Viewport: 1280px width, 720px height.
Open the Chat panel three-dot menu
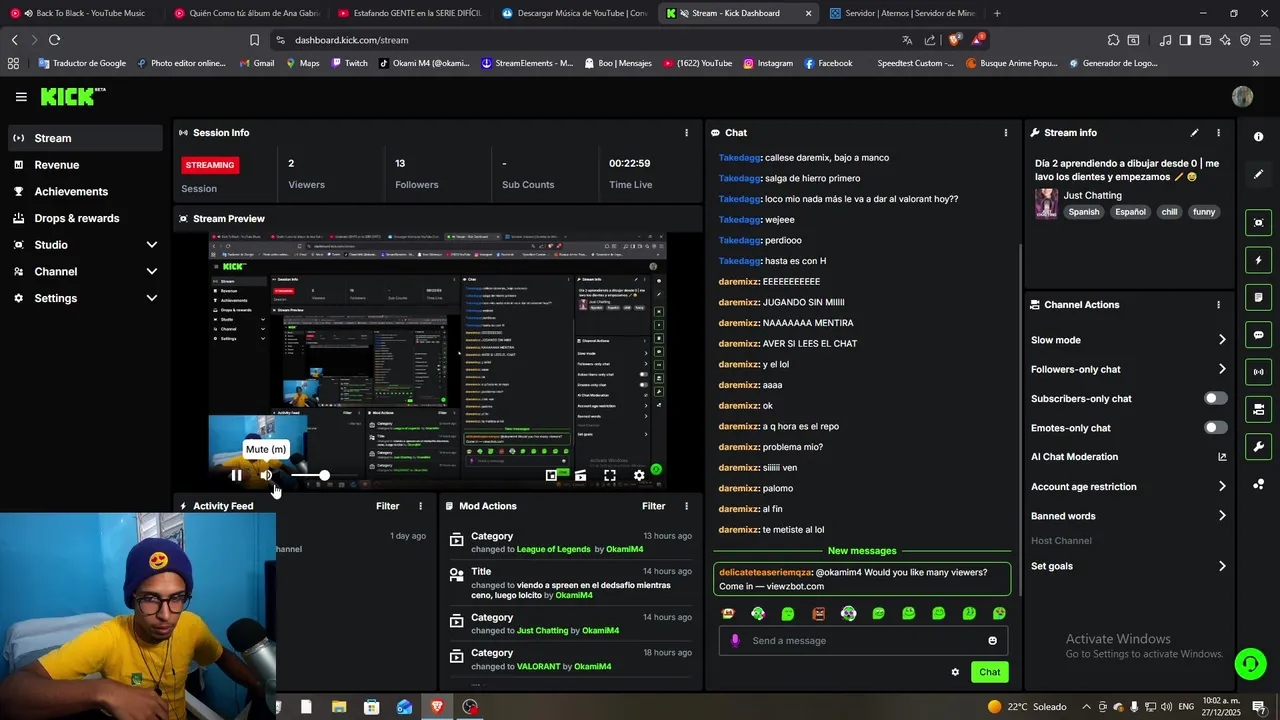pyautogui.click(x=1005, y=132)
